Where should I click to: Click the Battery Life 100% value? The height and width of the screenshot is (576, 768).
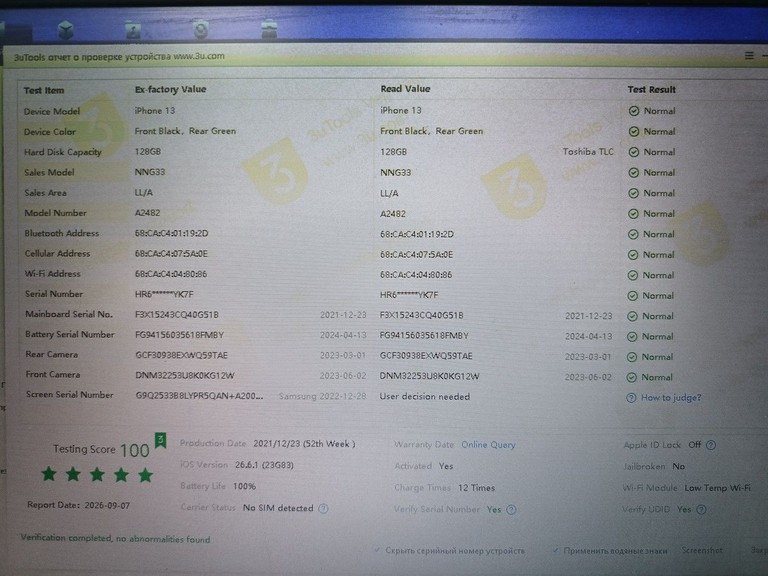244,486
